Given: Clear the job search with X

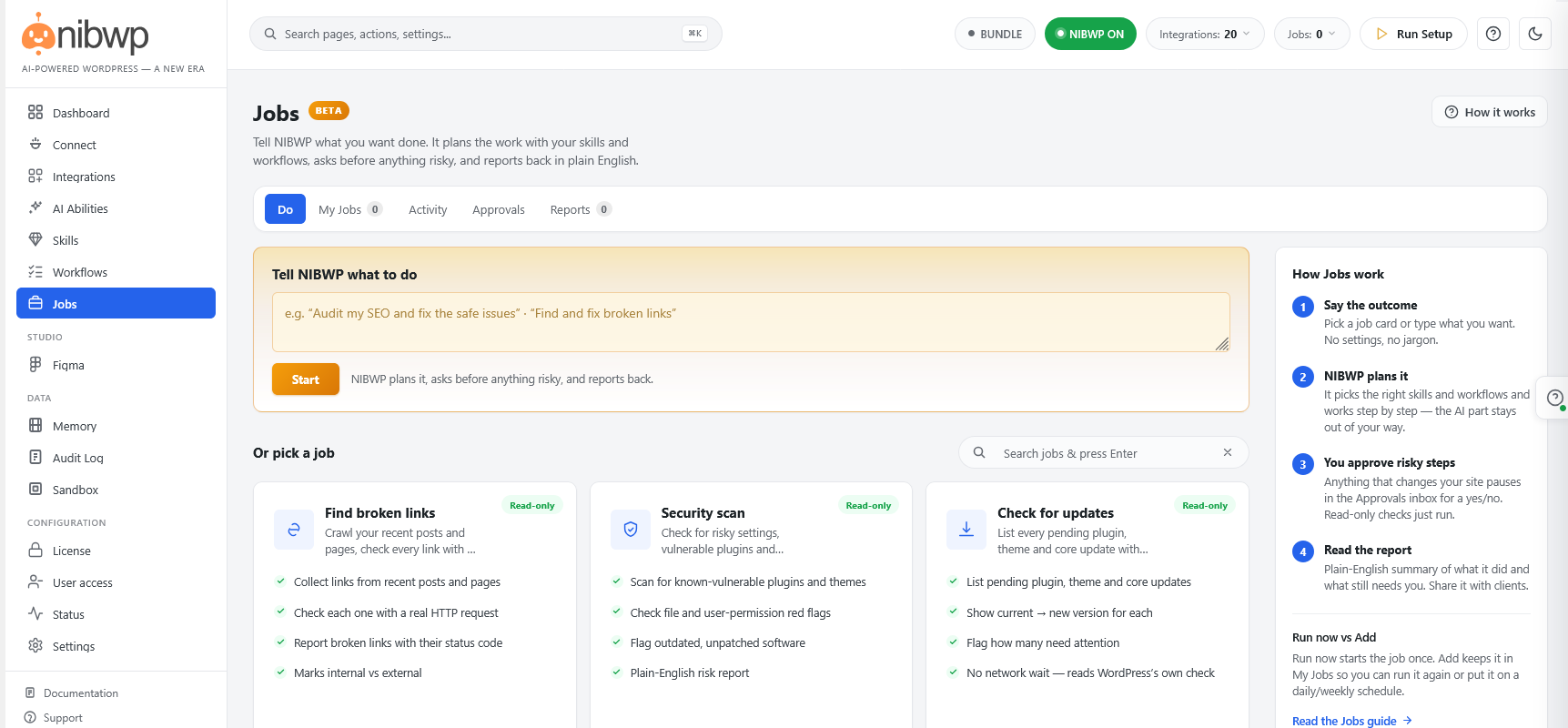Looking at the screenshot, I should point(1228,452).
